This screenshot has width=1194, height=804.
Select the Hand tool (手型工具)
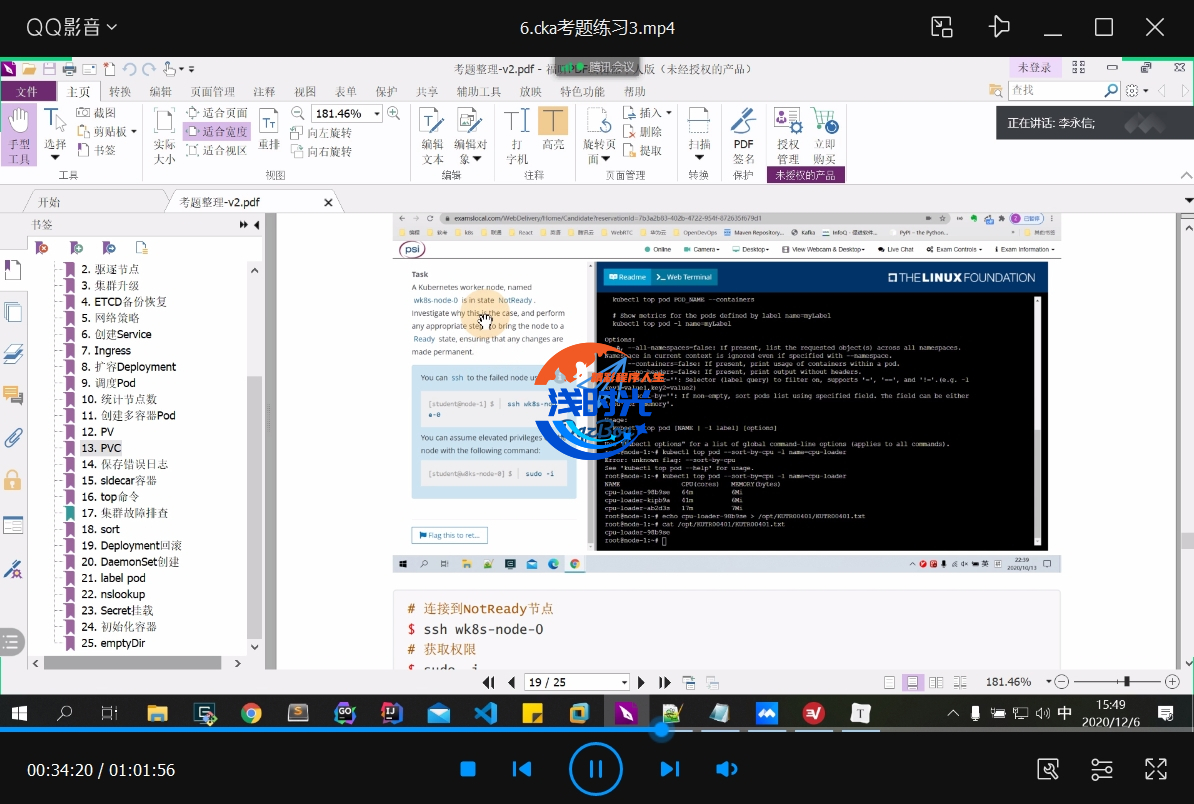[19, 135]
